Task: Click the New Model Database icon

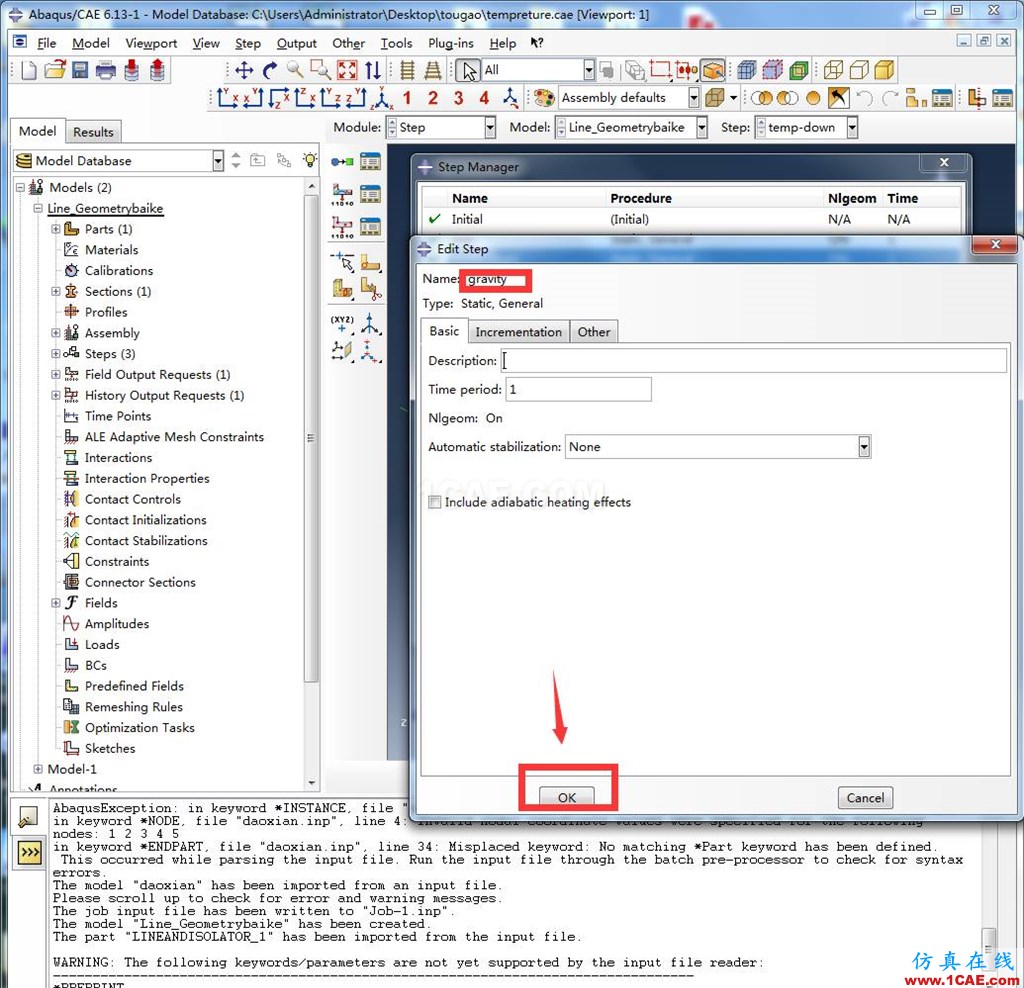Action: [28, 70]
